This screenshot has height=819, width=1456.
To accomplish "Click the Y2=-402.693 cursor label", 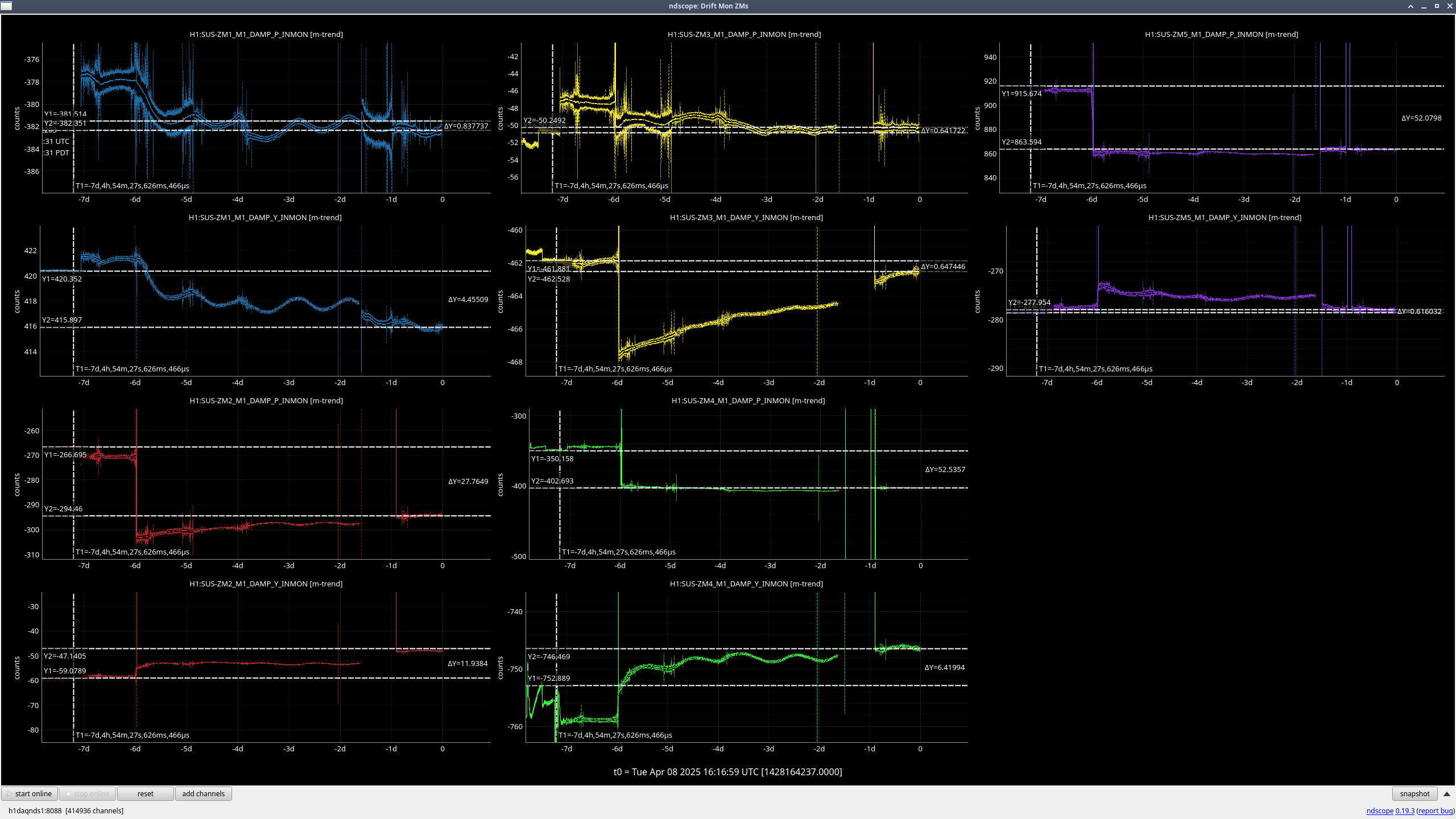I will pyautogui.click(x=552, y=481).
